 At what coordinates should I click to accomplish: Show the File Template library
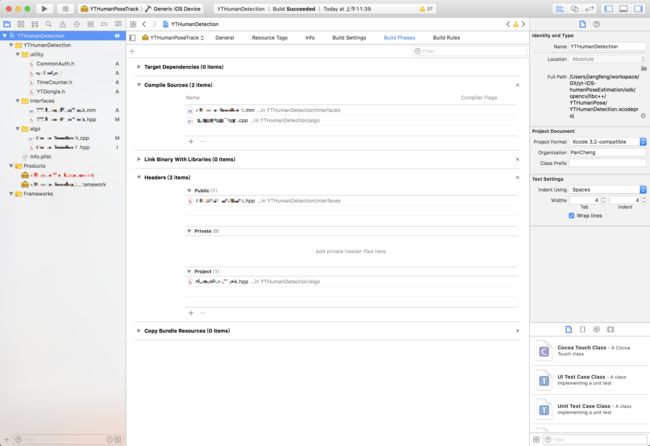[568, 329]
